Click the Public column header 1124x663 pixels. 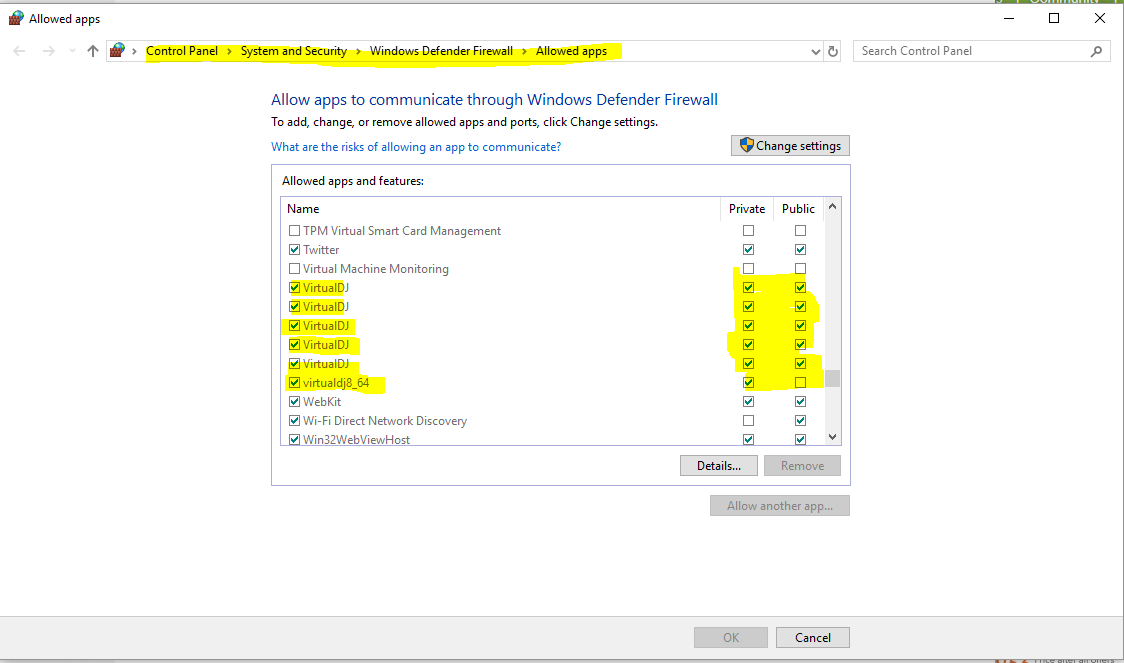coord(799,209)
